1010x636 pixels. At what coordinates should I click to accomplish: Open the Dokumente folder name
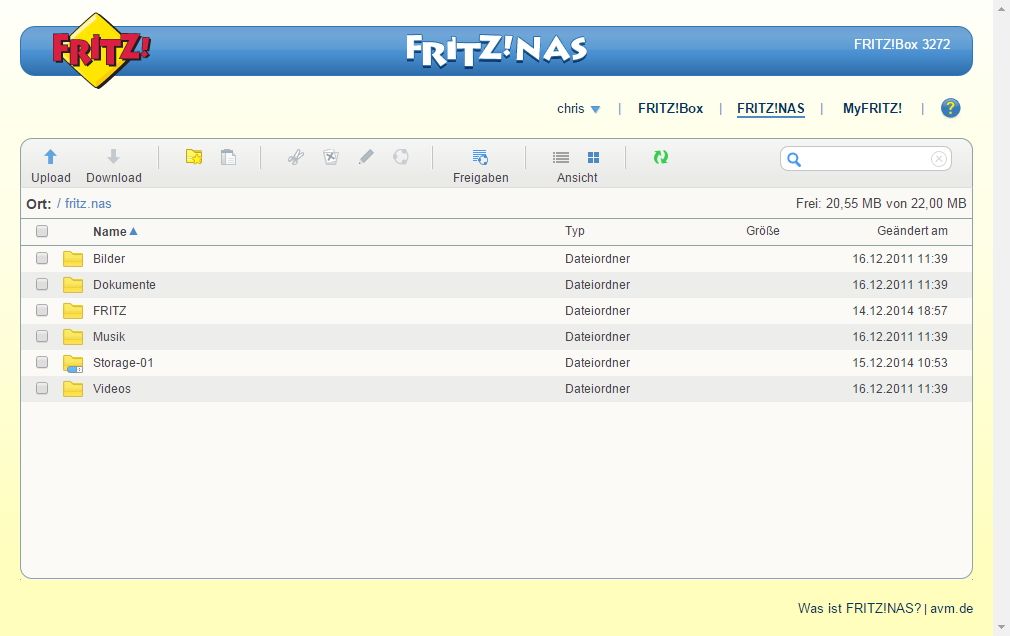click(124, 285)
